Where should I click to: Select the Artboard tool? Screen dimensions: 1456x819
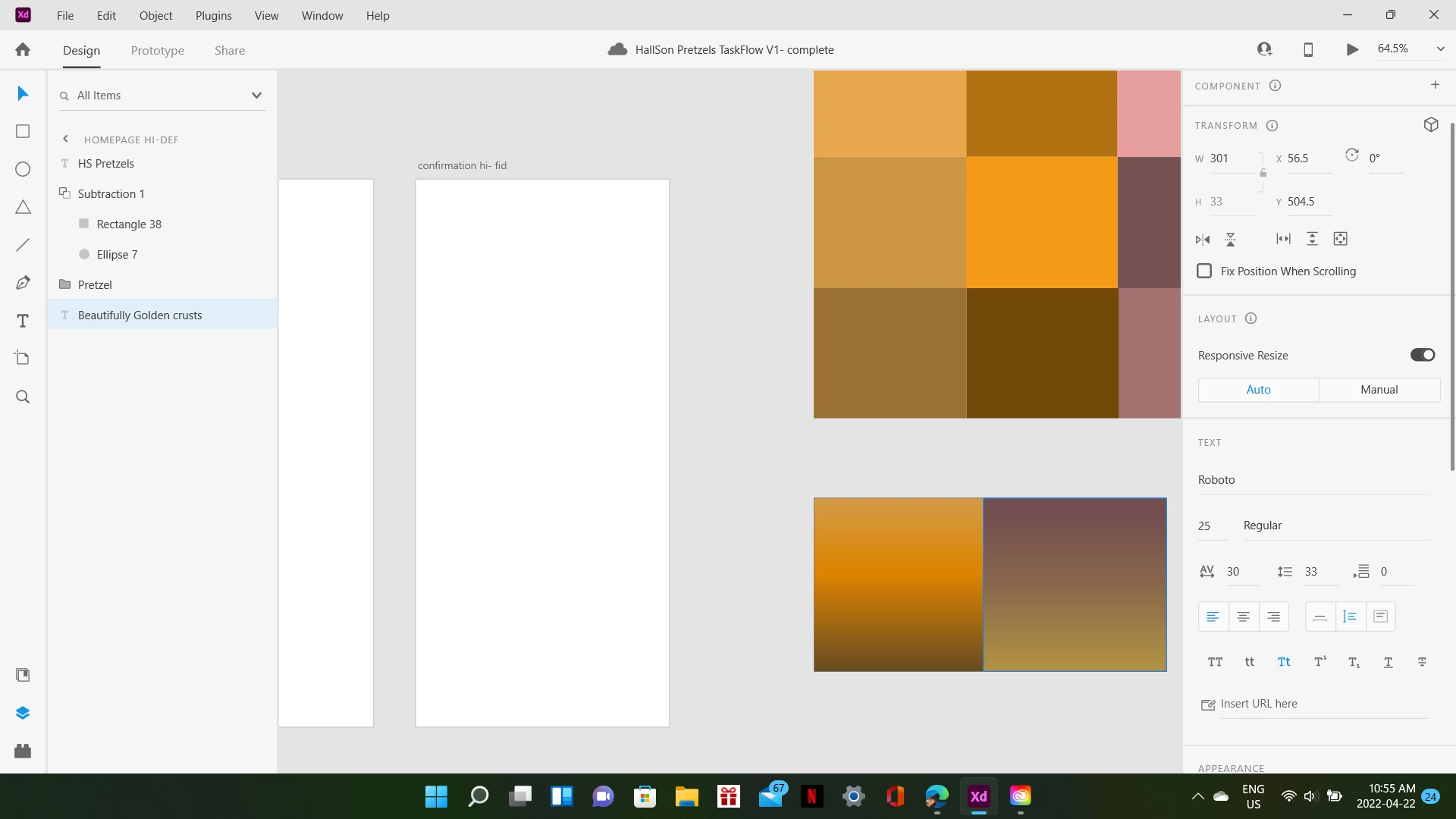23,358
